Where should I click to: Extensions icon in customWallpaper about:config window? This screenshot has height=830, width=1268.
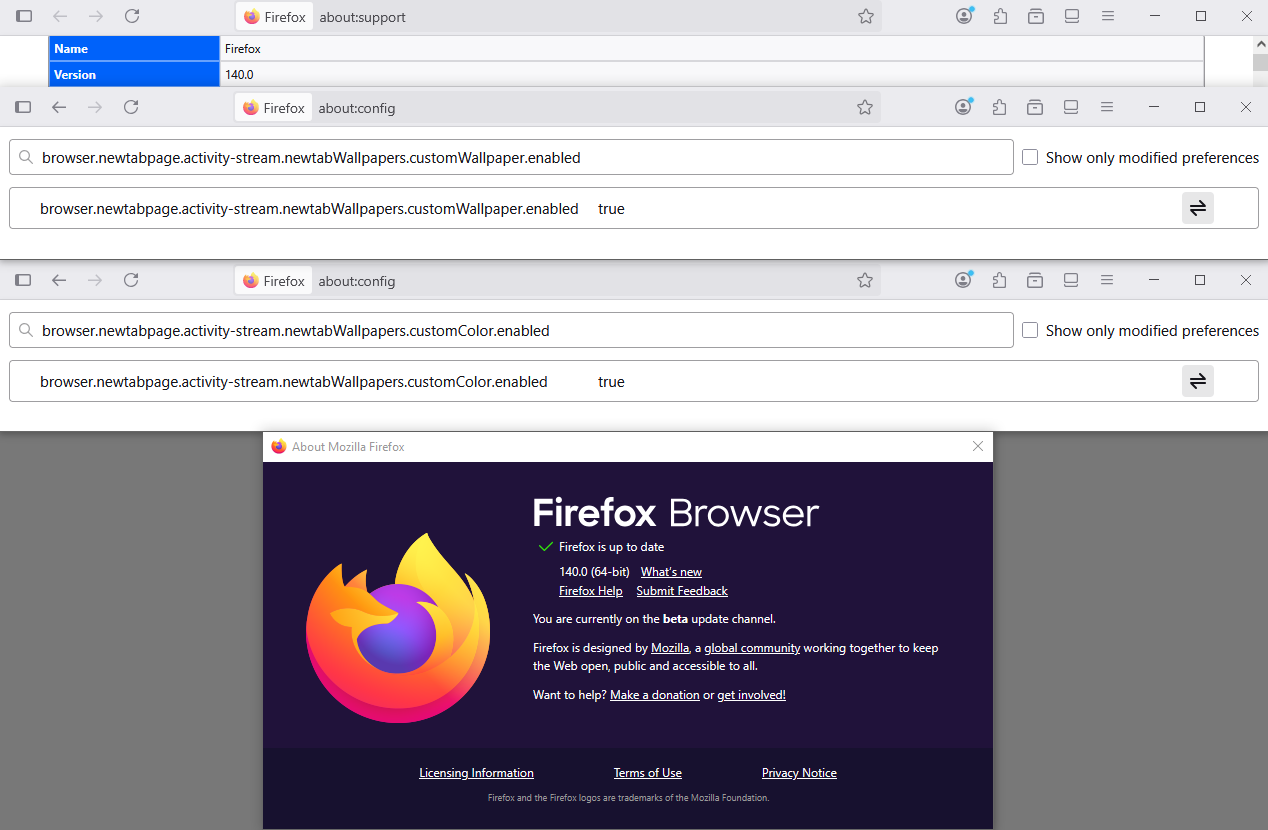(999, 107)
